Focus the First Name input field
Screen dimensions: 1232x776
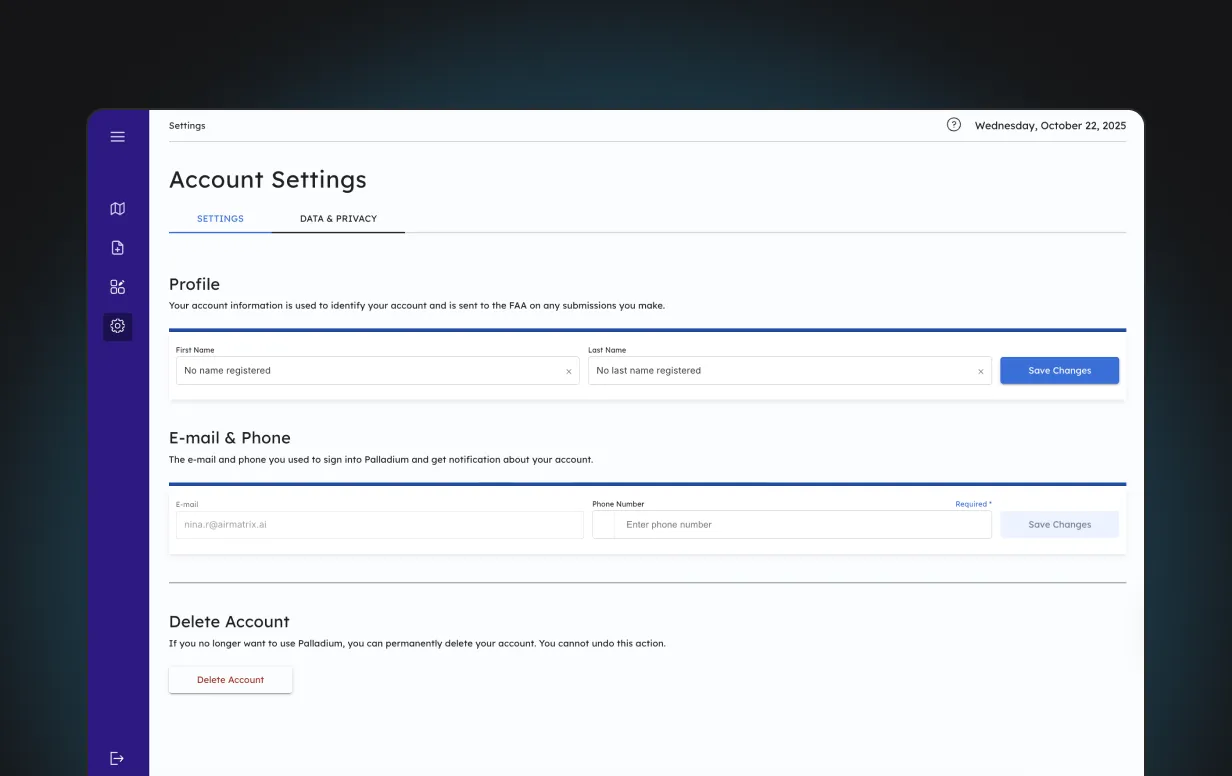coord(378,370)
